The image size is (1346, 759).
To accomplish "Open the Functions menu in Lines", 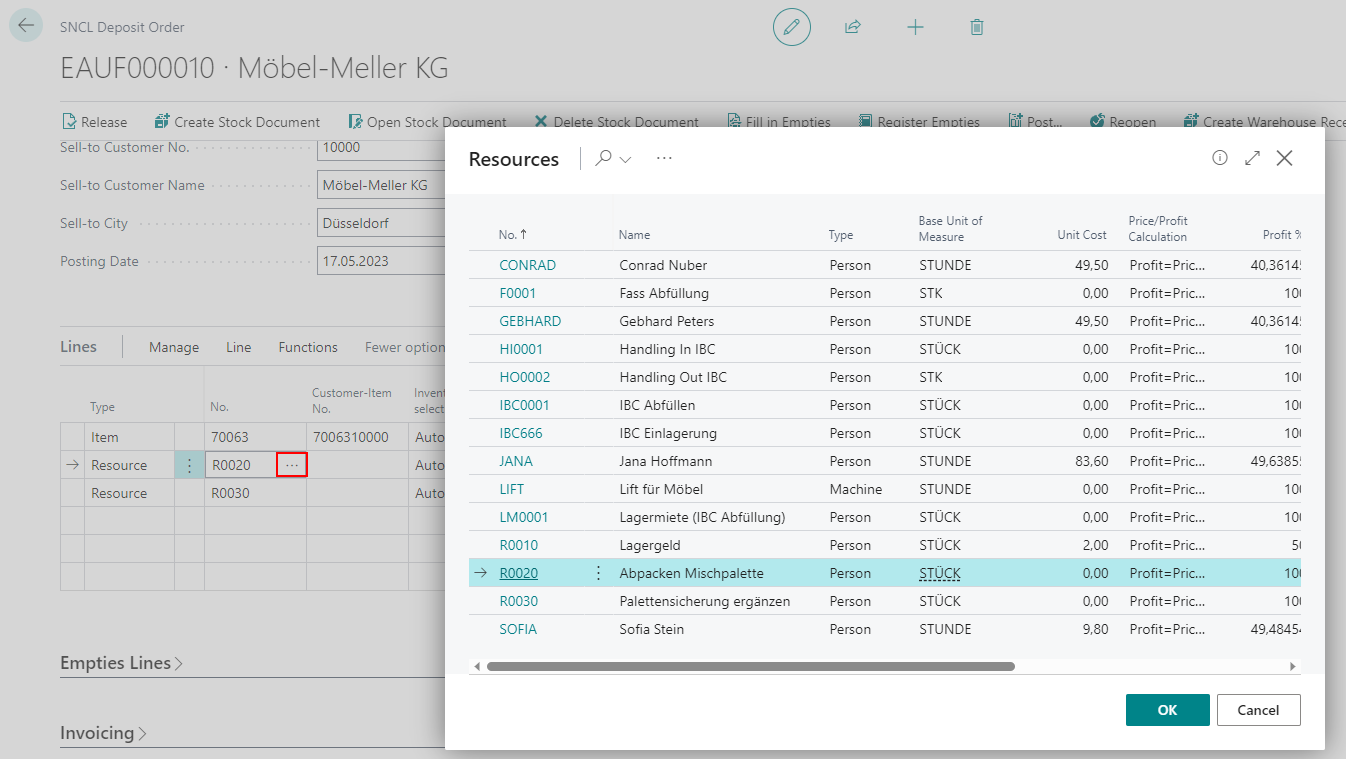I will point(308,347).
